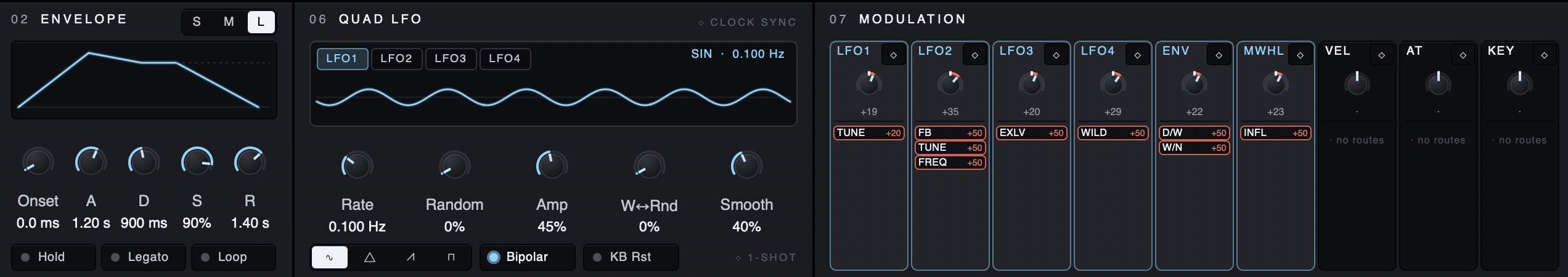Click the LFO Rate knob

(x=357, y=166)
